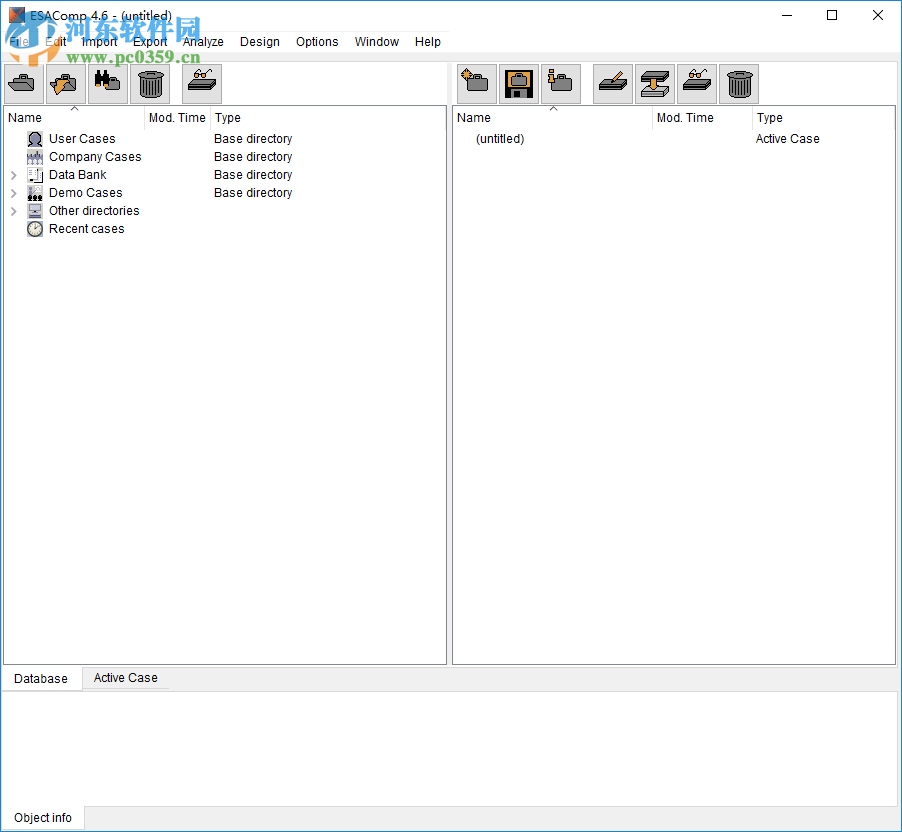Switch to the Active Case tab
Screen dimensions: 902x832
coord(125,677)
